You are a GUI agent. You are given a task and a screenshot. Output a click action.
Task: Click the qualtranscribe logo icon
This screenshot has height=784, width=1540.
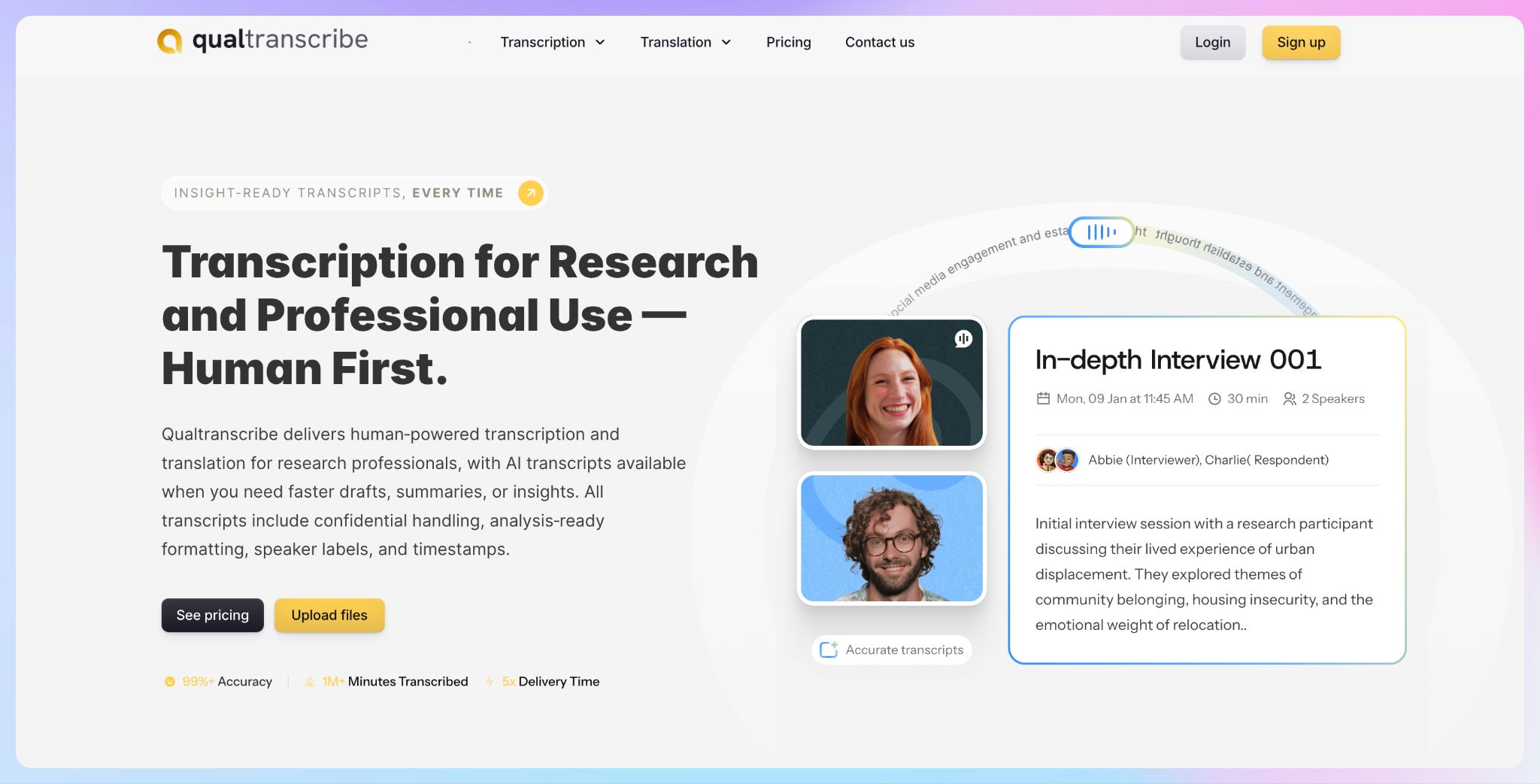pos(169,41)
